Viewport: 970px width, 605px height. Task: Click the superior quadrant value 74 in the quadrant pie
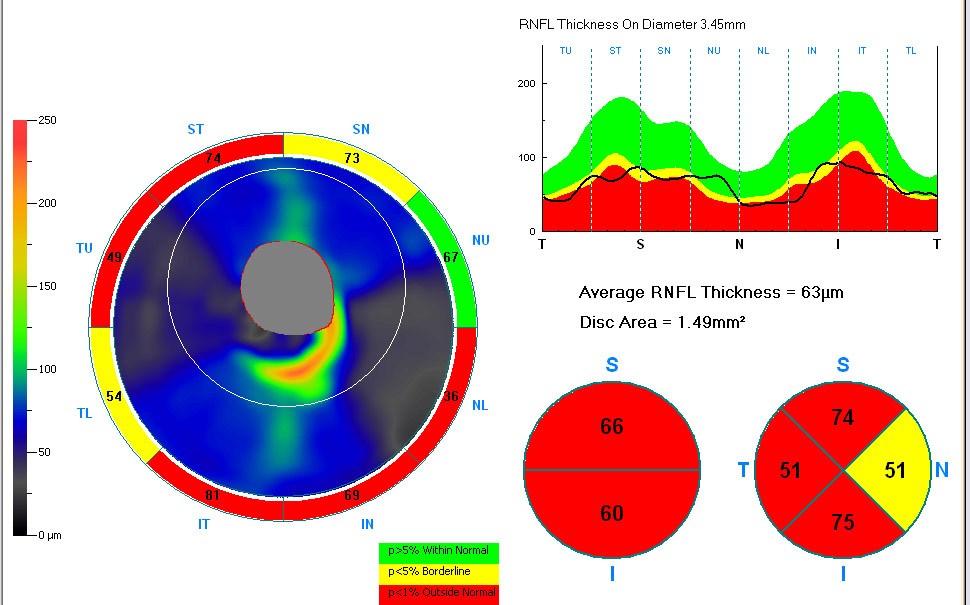pos(843,418)
